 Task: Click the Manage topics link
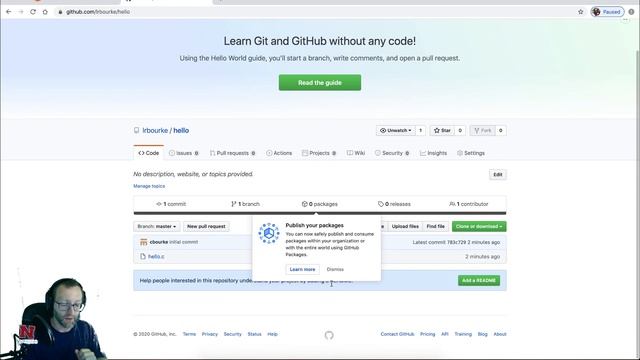(149, 186)
